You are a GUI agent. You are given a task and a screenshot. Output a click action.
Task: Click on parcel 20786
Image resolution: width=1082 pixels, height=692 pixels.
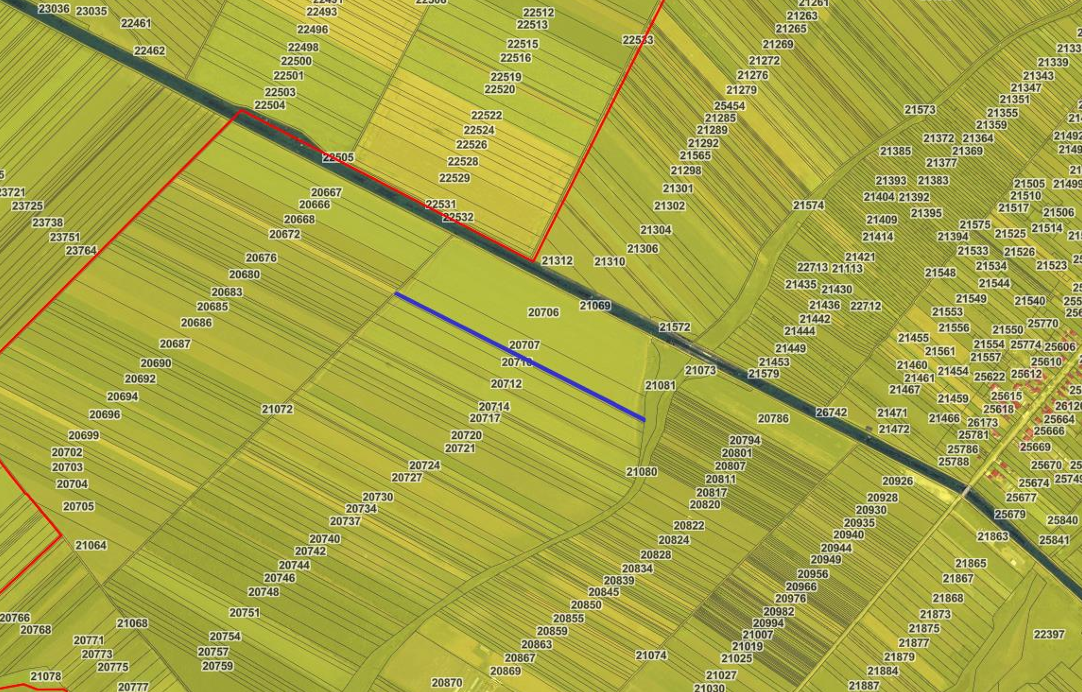773,419
